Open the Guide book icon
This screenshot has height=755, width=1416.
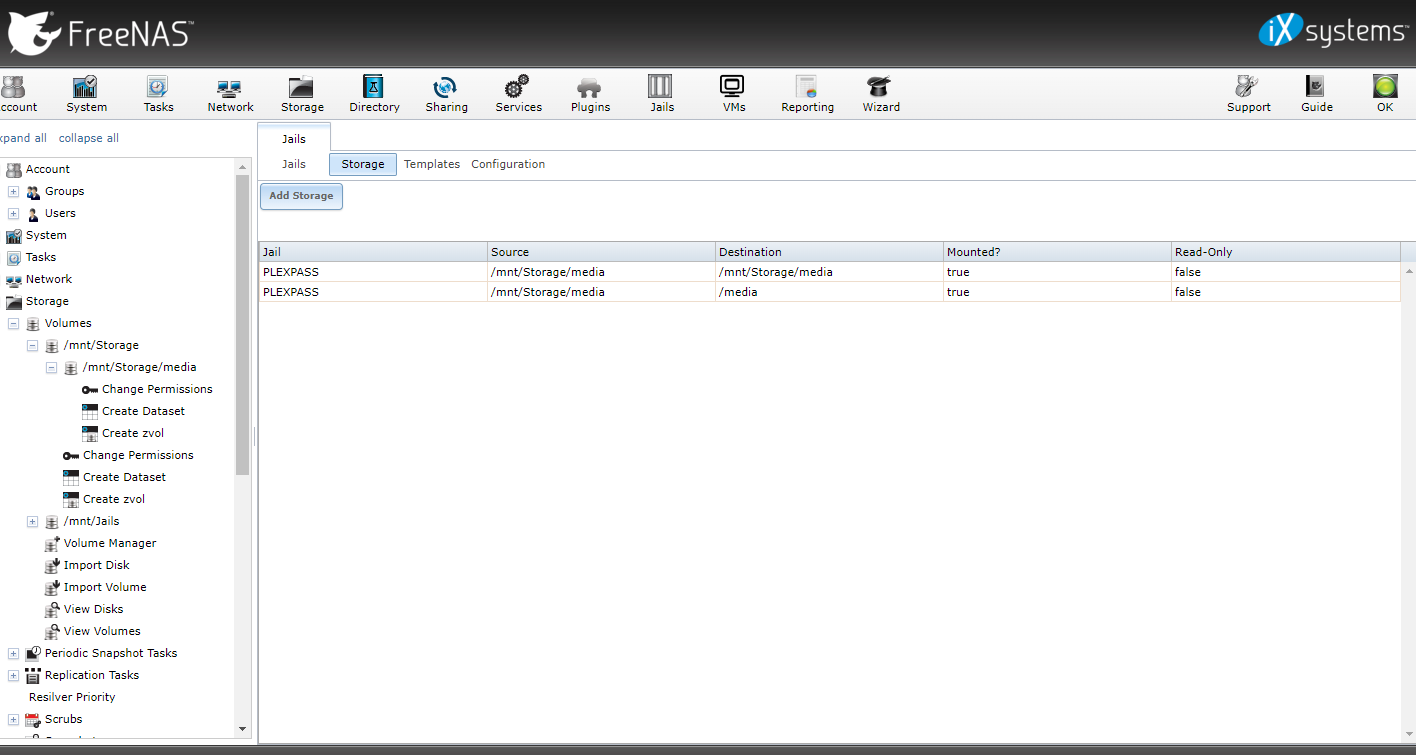click(x=1316, y=88)
